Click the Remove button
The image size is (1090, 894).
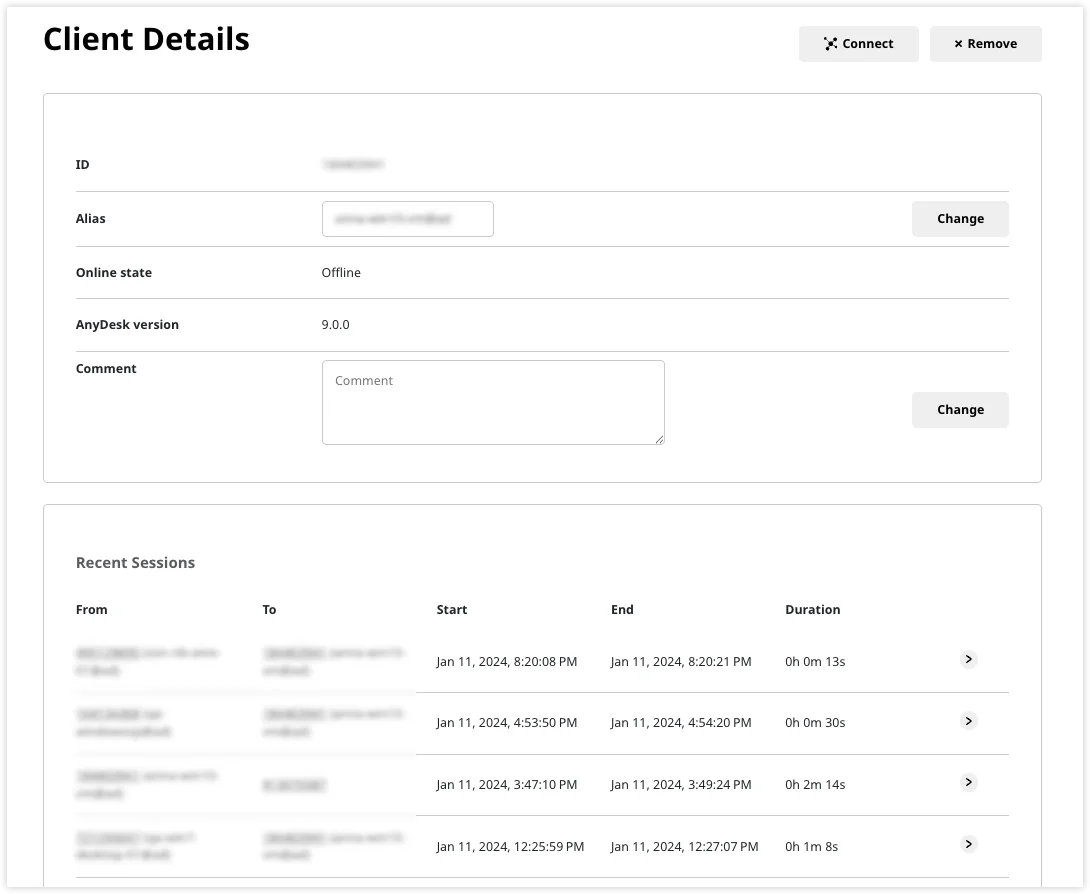point(986,44)
